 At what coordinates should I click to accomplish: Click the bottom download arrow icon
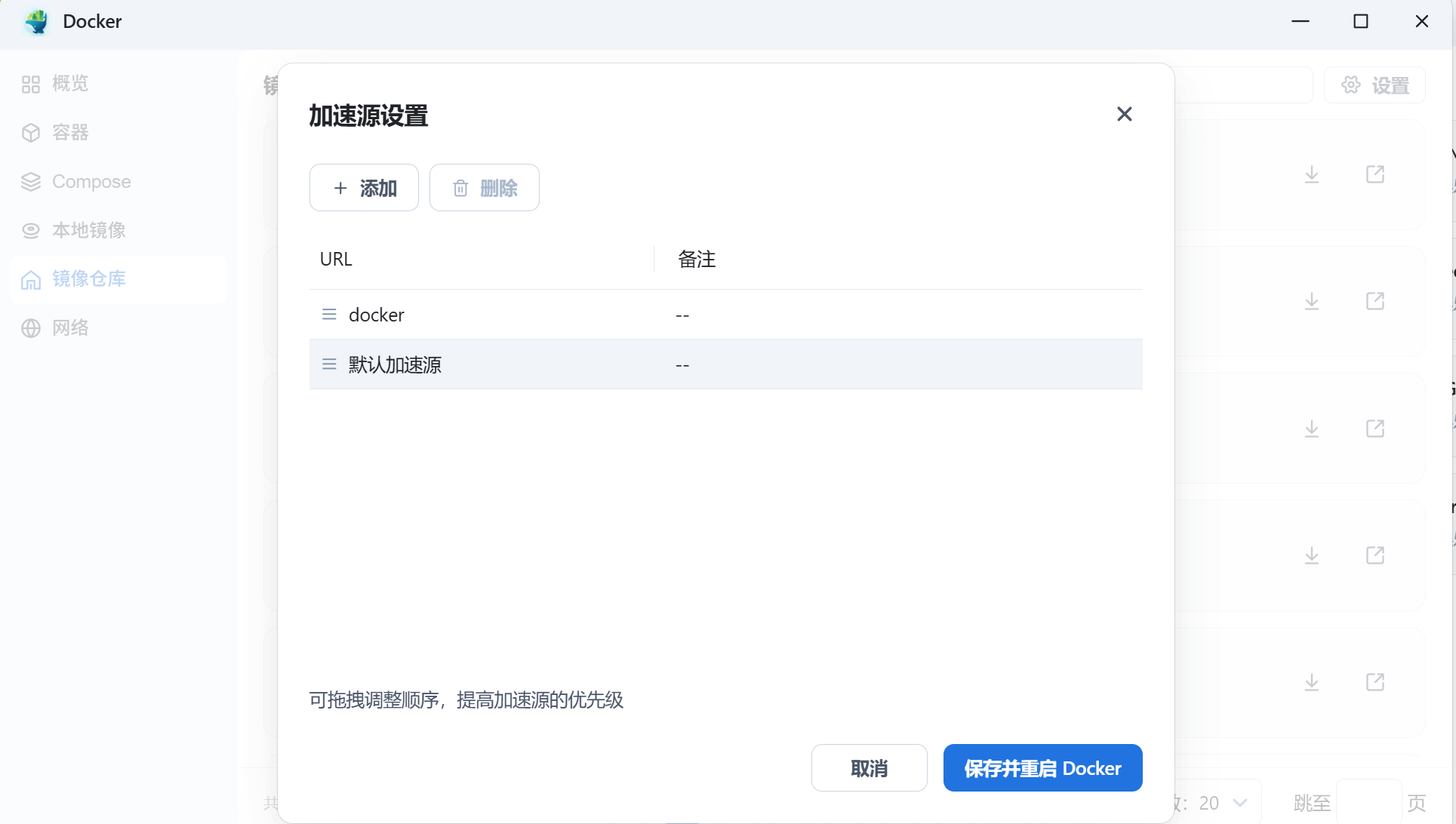pos(1312,683)
